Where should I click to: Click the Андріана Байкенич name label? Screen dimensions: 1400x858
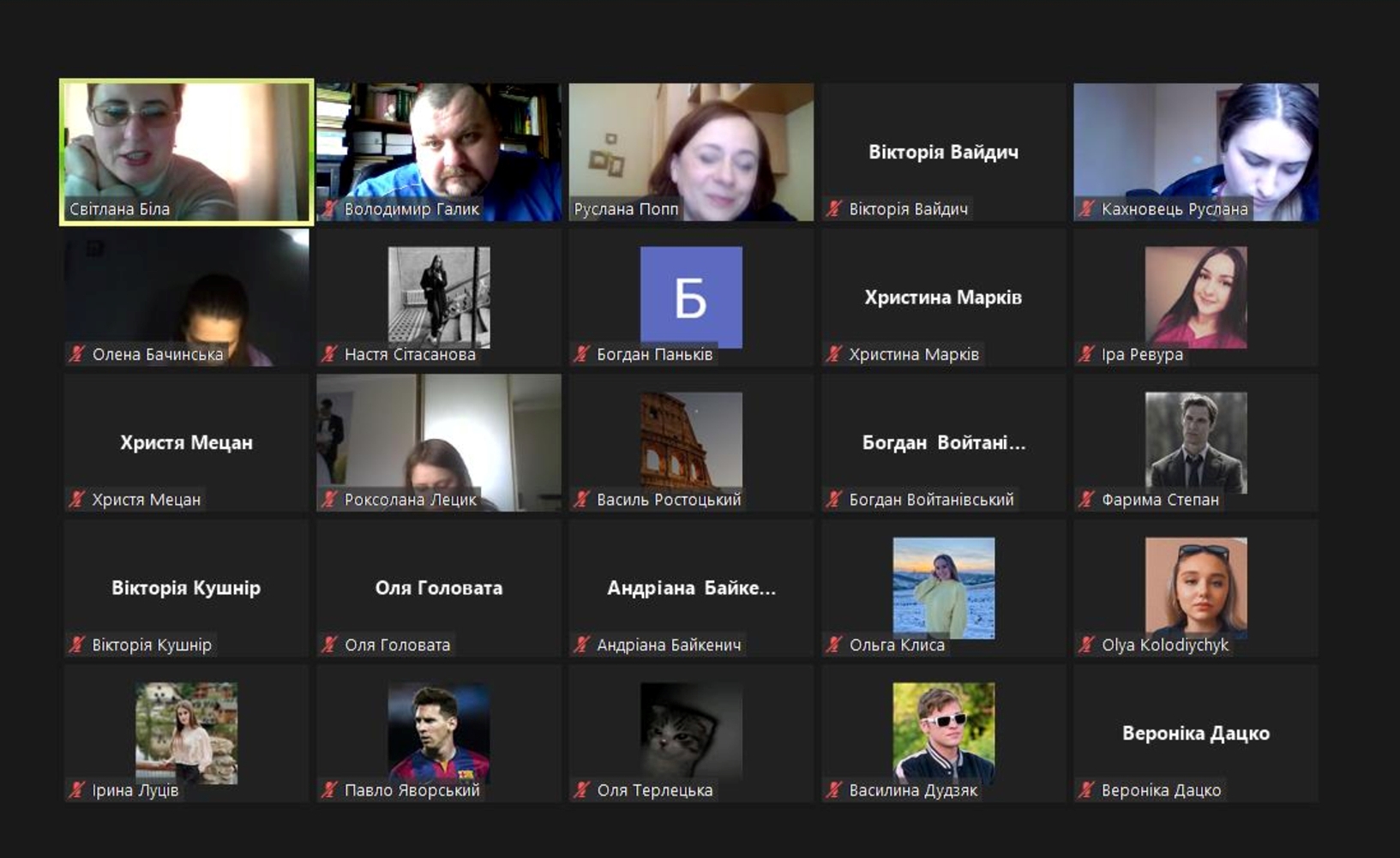pyautogui.click(x=669, y=645)
